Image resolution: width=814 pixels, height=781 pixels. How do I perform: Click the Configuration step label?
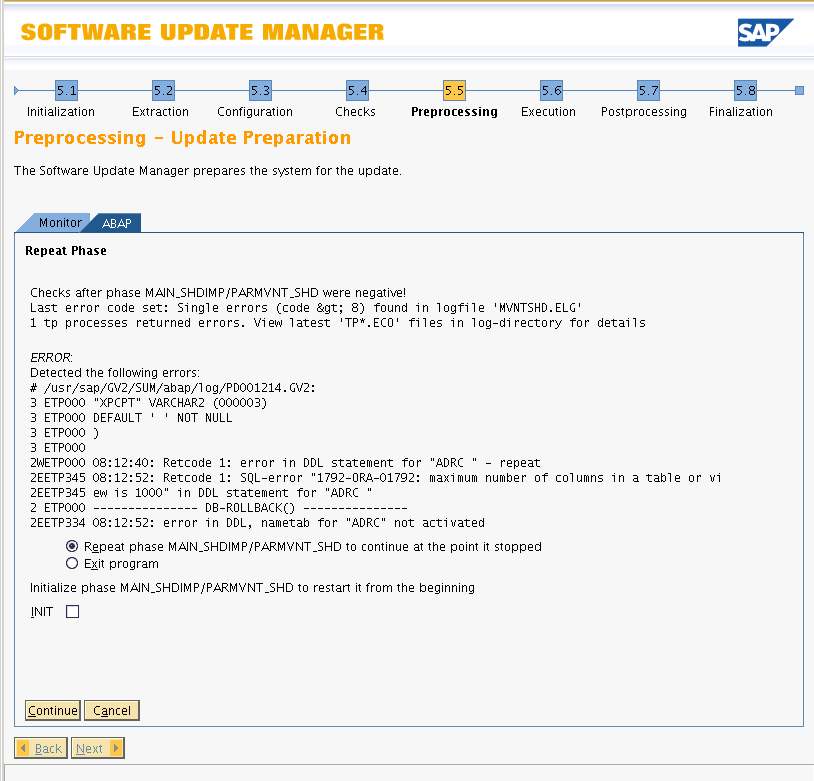255,112
